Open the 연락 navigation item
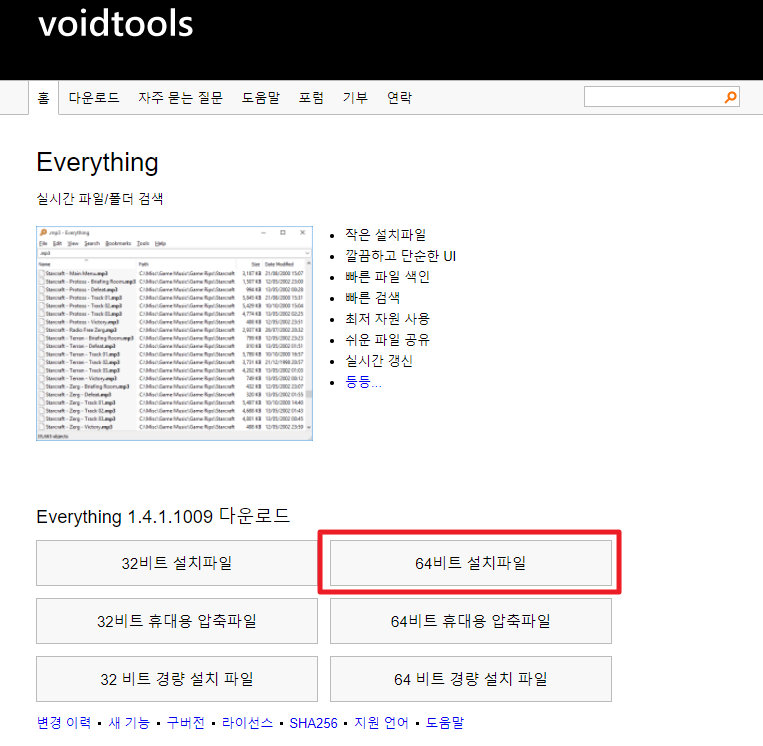The image size is (763, 746). pos(399,98)
